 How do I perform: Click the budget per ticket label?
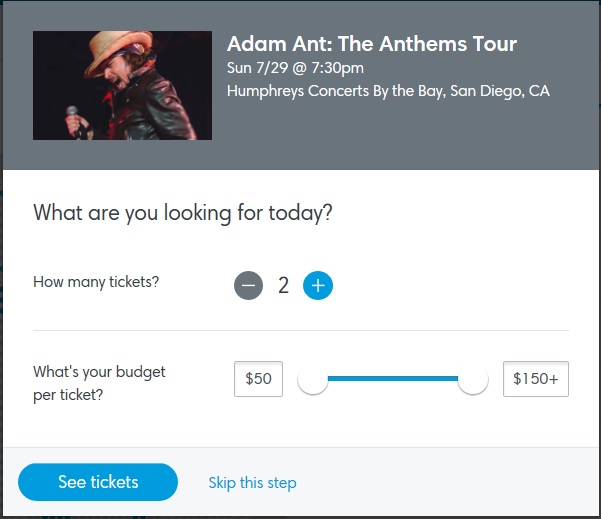pos(99,383)
